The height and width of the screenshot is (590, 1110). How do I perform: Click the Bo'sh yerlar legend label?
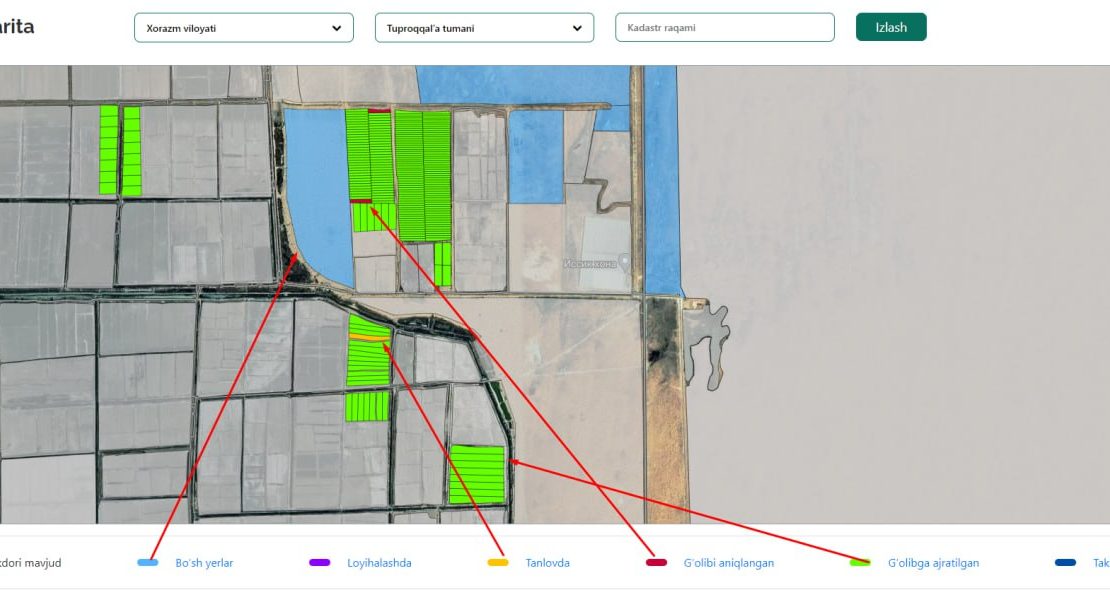click(x=204, y=563)
